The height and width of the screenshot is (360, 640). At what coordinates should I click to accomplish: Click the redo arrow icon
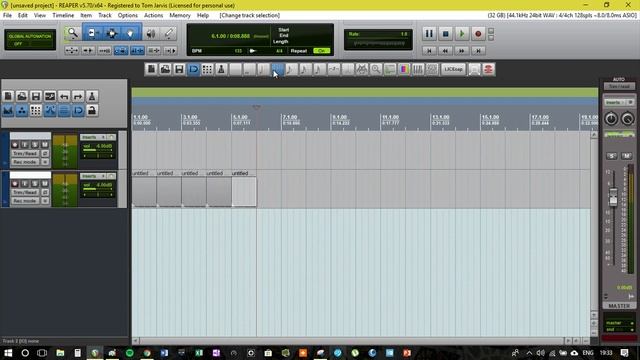[x=78, y=96]
